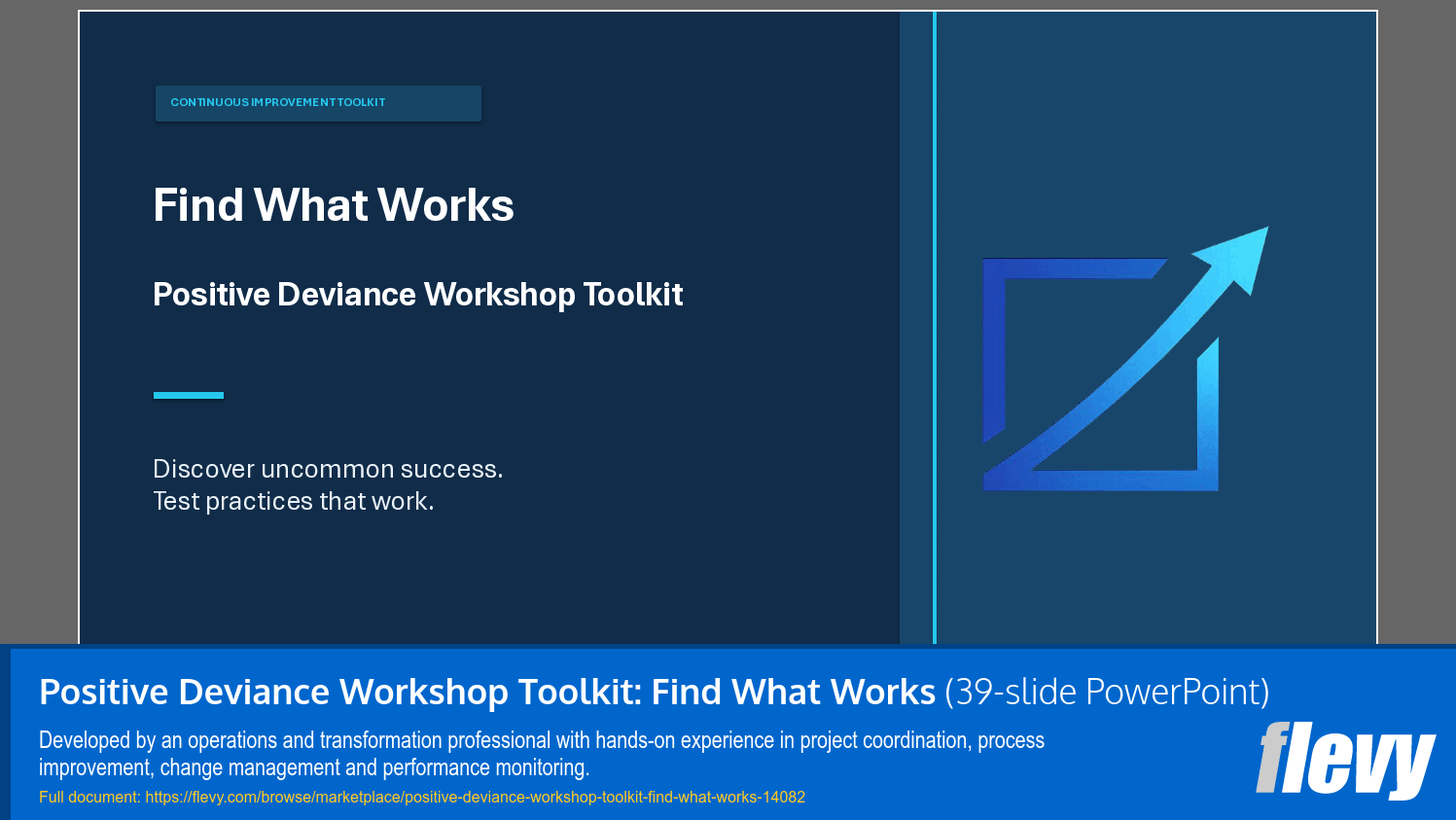Select the 'Find What Works' title text
The width and height of the screenshot is (1456, 820).
pyautogui.click(x=334, y=205)
